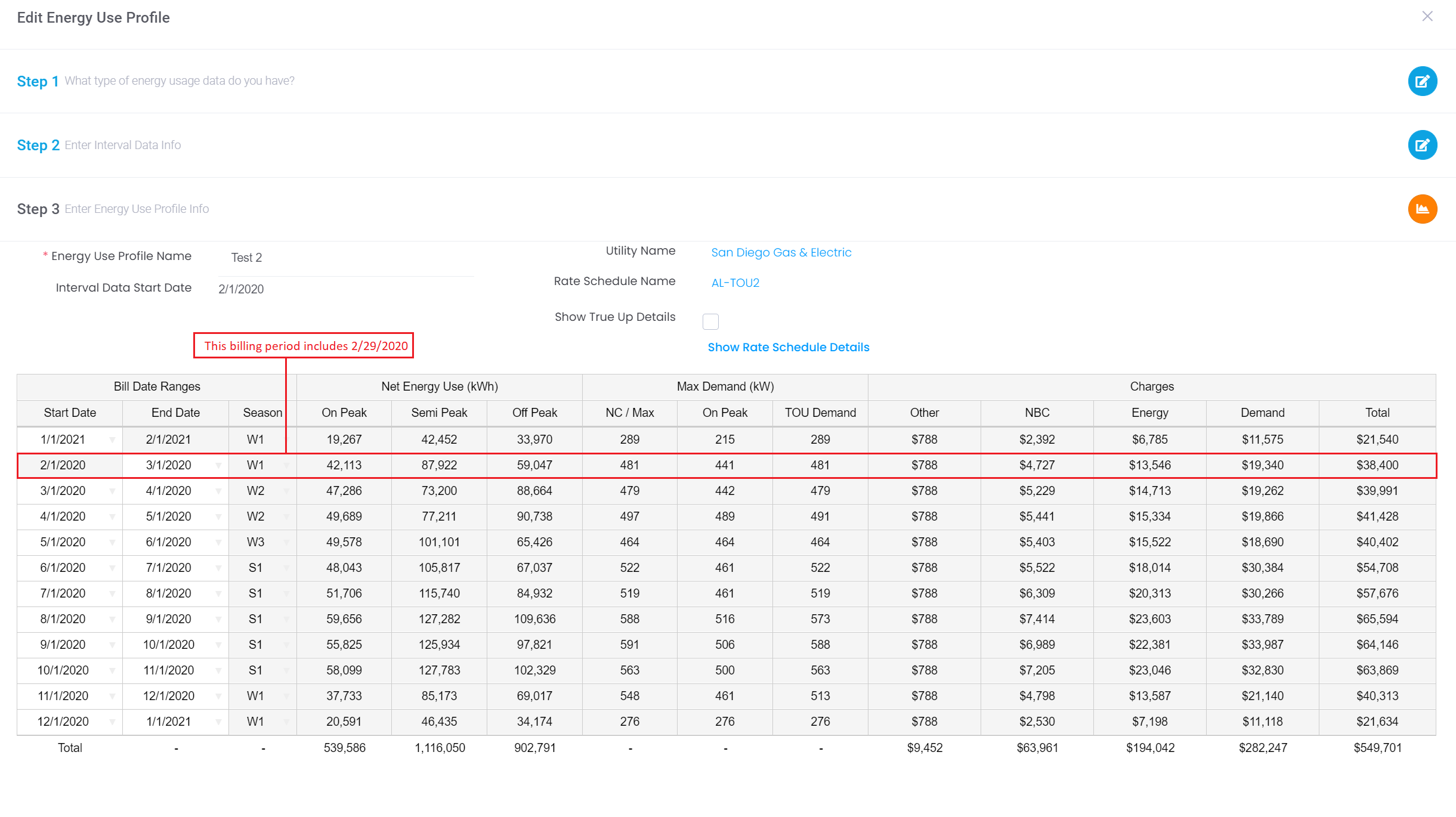
Task: Click the Step 2 edit icon
Action: 1422,145
